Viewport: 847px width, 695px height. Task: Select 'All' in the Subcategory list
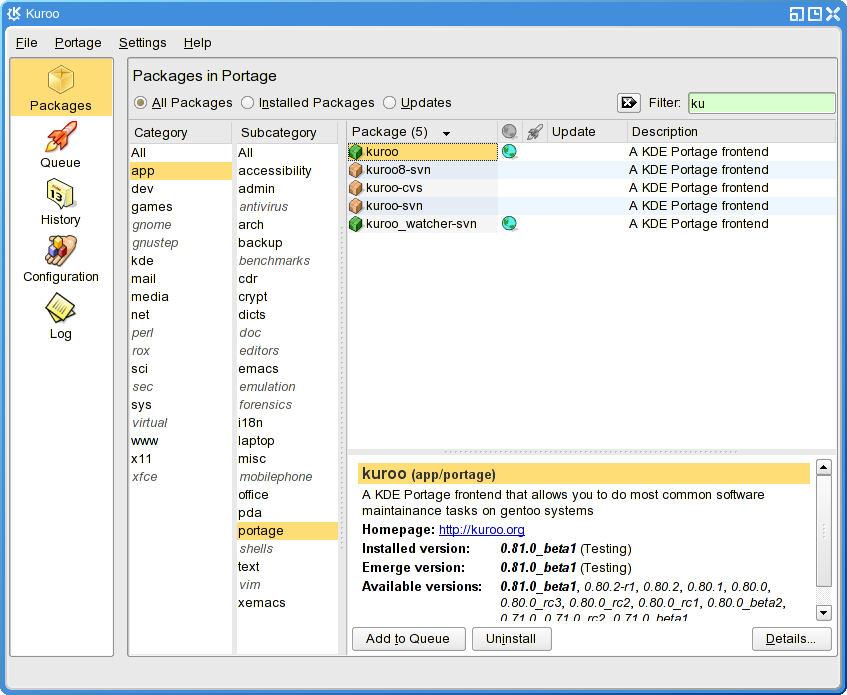[287, 153]
